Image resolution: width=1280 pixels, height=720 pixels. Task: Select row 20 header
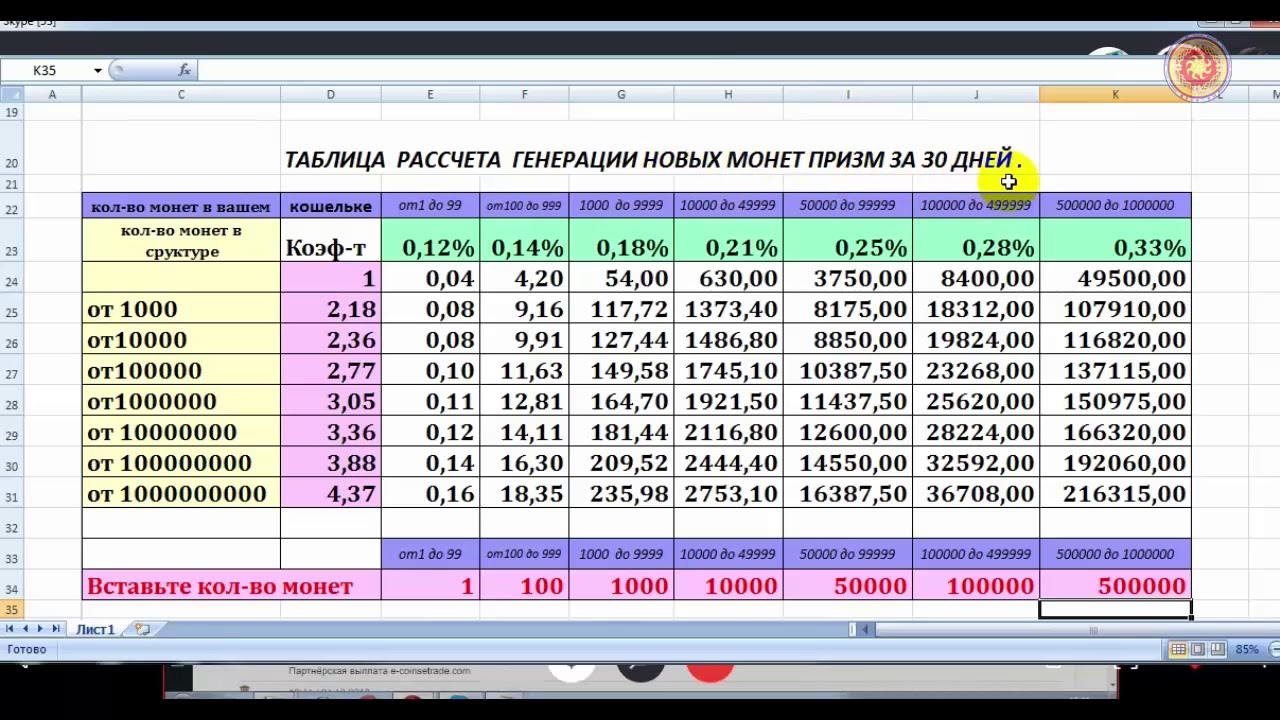pyautogui.click(x=11, y=150)
